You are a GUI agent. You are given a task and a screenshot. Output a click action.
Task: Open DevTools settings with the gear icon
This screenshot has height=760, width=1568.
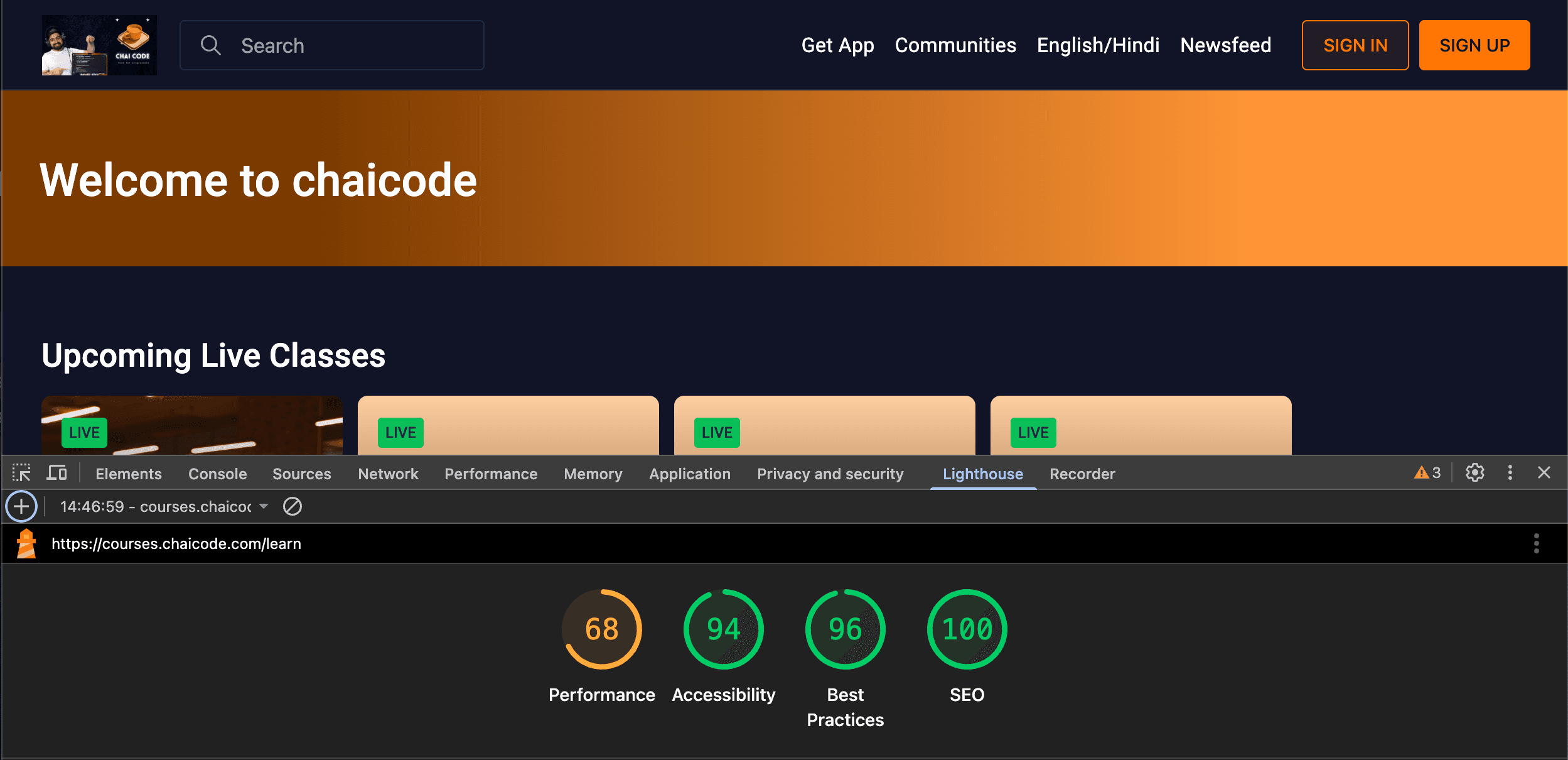point(1474,473)
